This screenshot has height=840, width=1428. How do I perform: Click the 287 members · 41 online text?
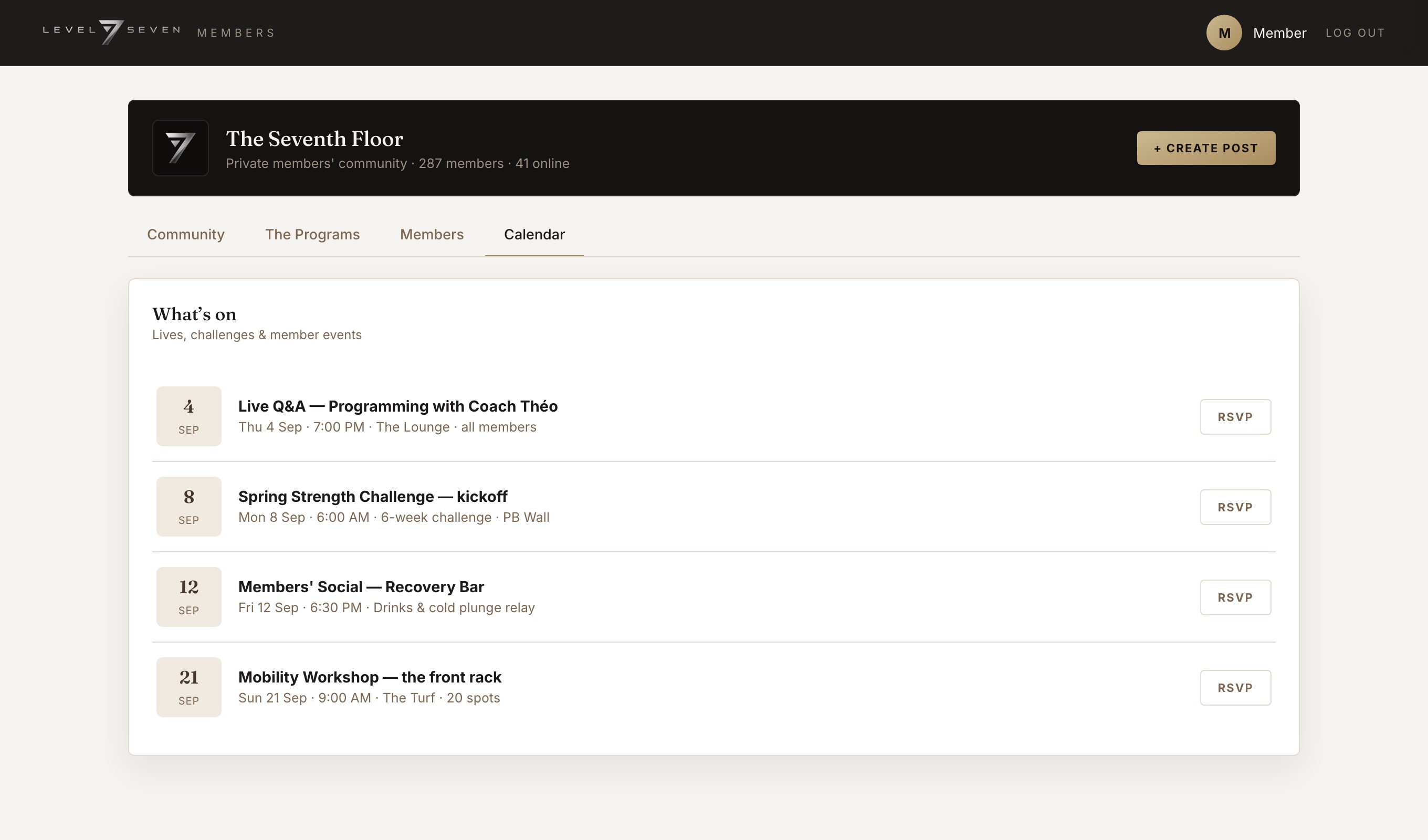pyautogui.click(x=494, y=163)
